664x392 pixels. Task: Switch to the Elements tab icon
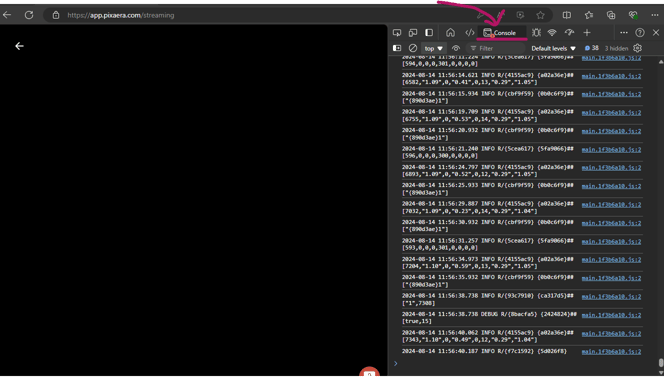tap(470, 33)
